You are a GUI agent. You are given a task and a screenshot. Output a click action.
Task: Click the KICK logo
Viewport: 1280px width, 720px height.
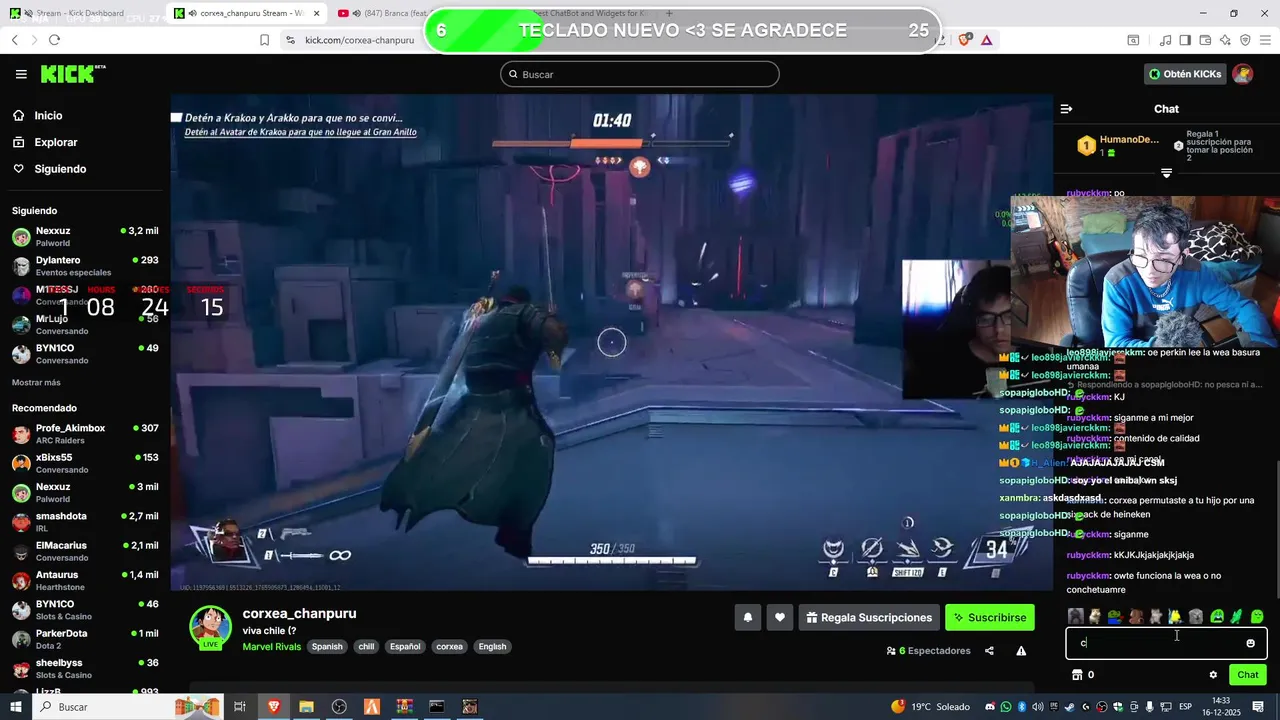[x=72, y=74]
